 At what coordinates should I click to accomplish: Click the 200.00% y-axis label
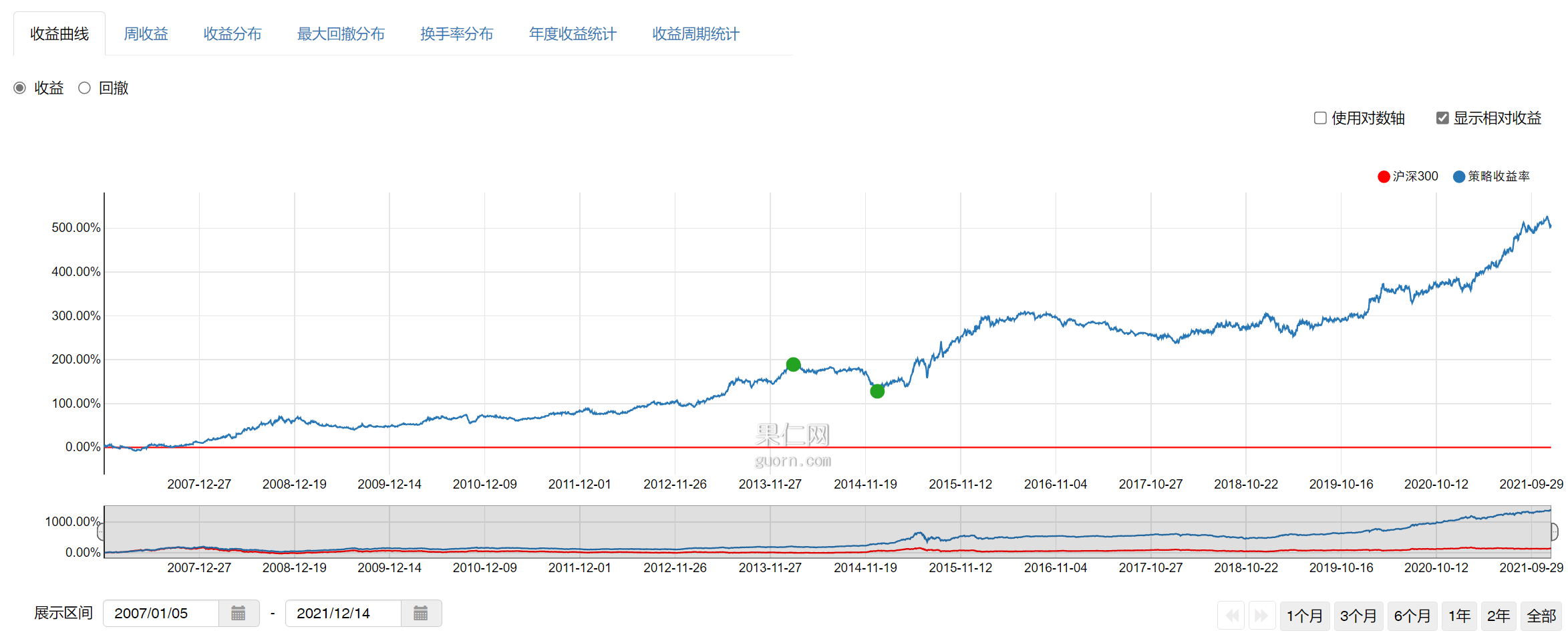coord(76,360)
